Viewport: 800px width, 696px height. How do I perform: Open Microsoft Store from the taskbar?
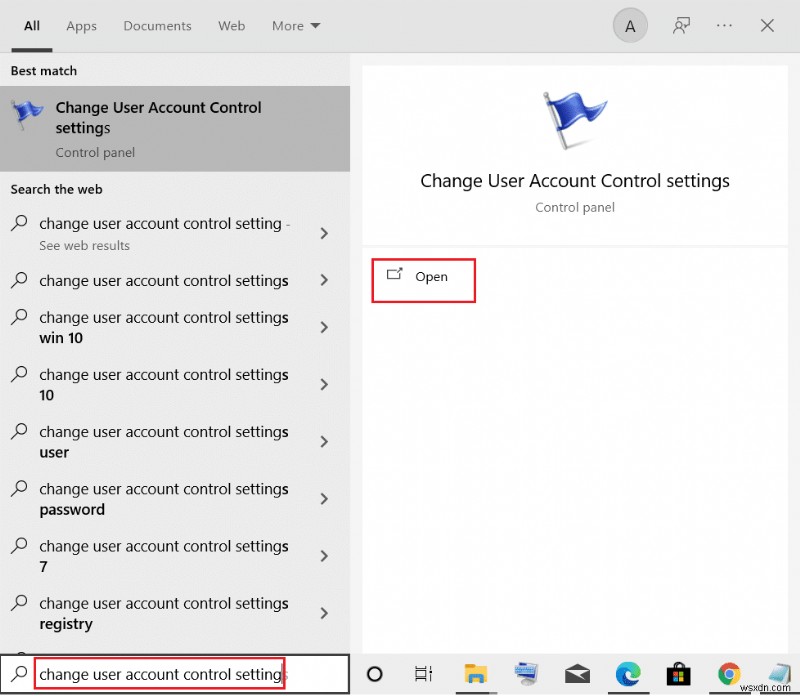click(x=678, y=675)
